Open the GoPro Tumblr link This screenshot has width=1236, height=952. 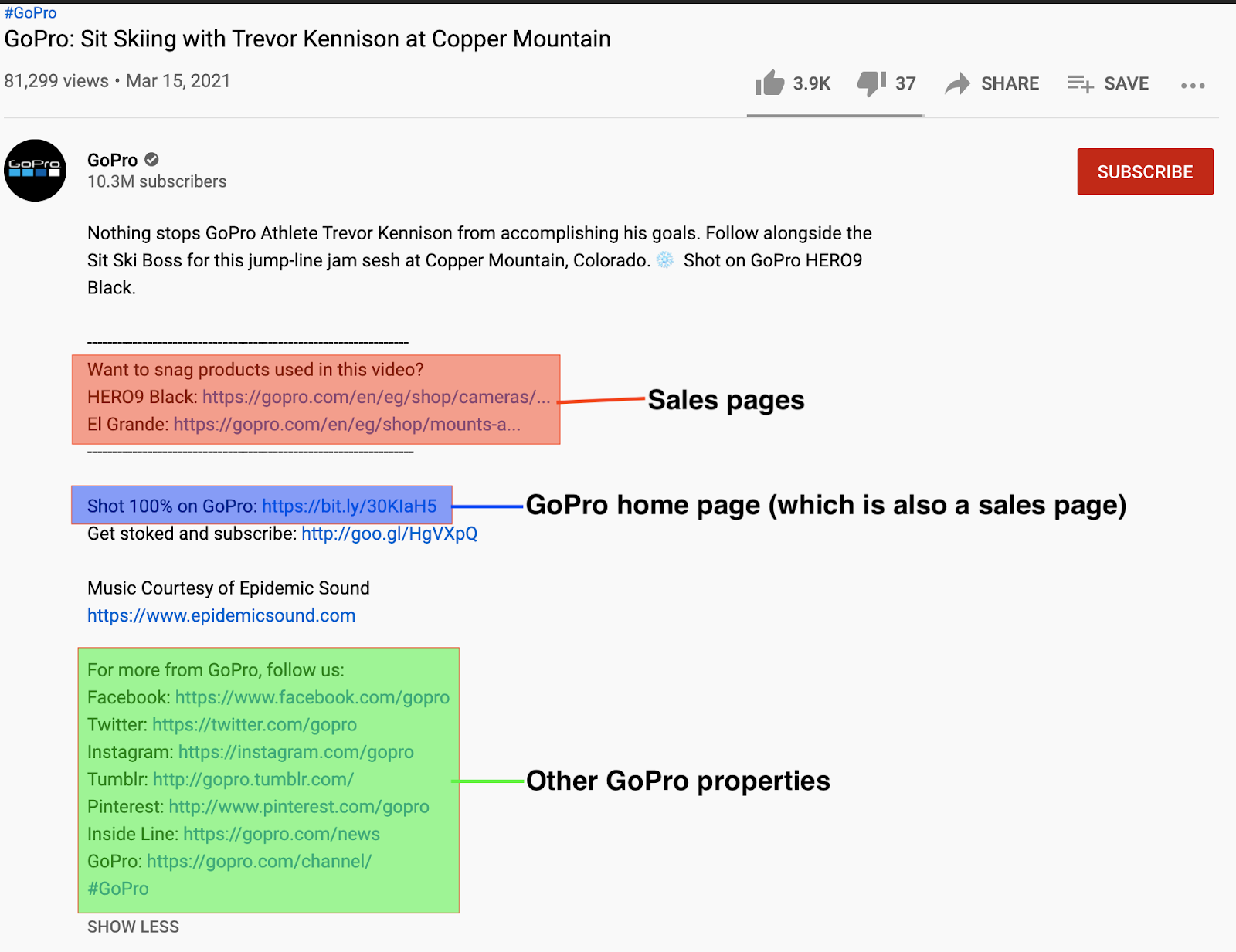(x=253, y=779)
